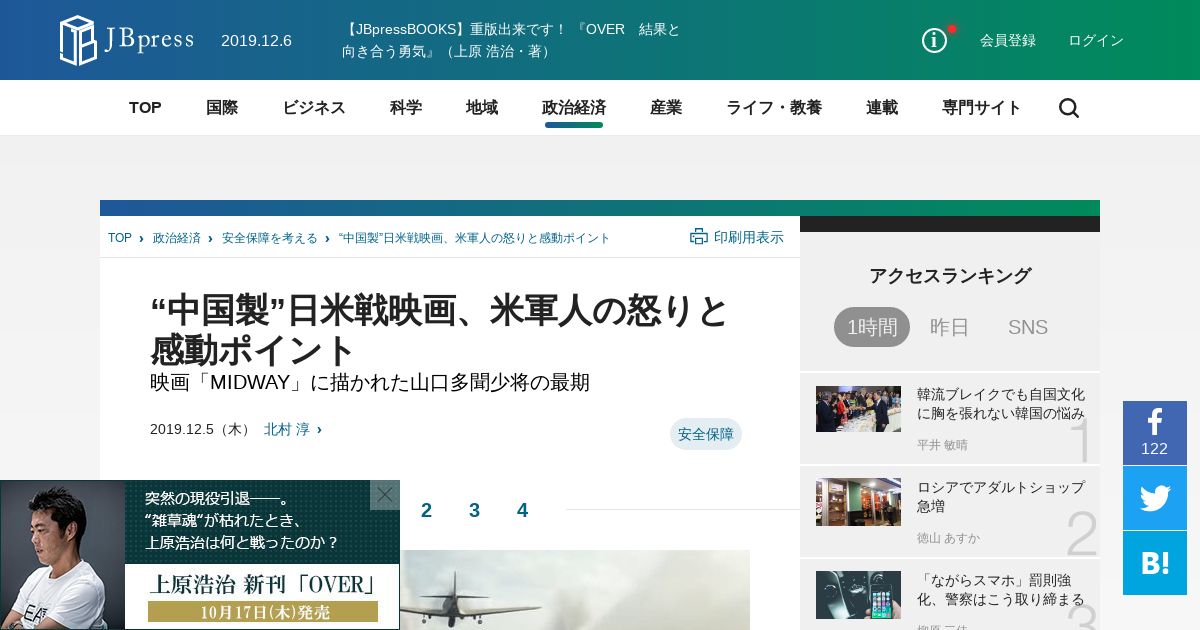Open the TOP navigation item

pos(145,108)
